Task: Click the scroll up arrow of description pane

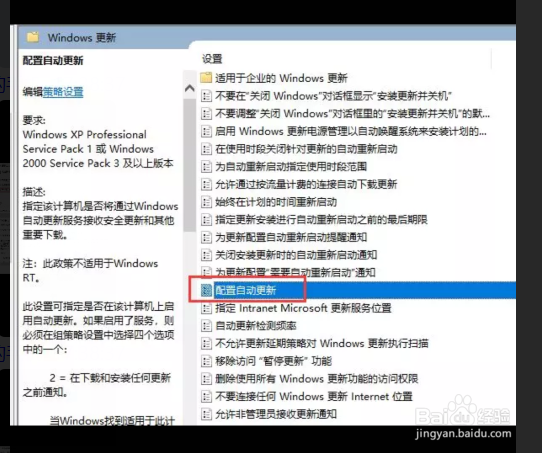Action: 189,88
